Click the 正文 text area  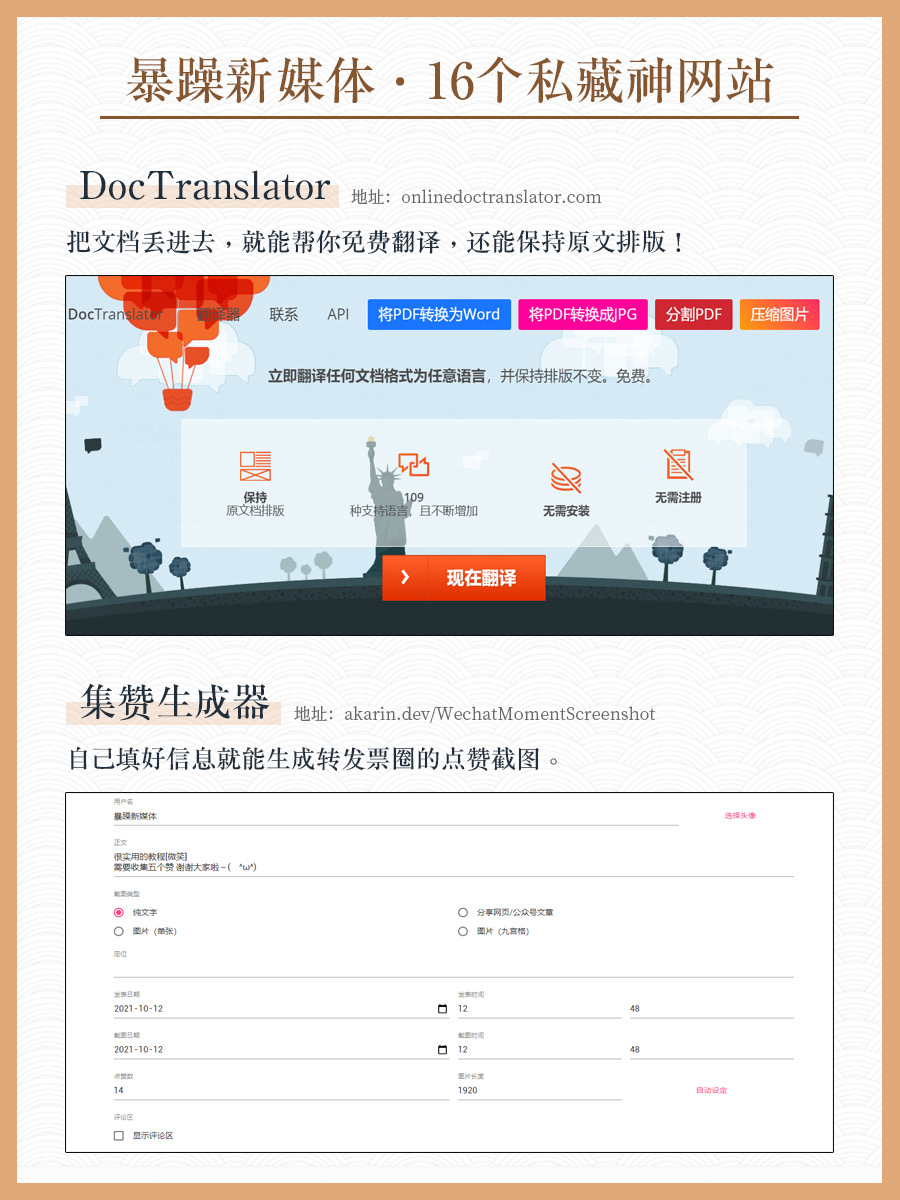tap(453, 862)
